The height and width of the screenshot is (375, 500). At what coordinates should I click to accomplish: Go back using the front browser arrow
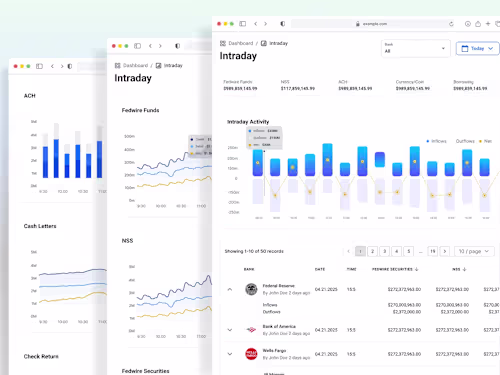pyautogui.click(x=256, y=24)
